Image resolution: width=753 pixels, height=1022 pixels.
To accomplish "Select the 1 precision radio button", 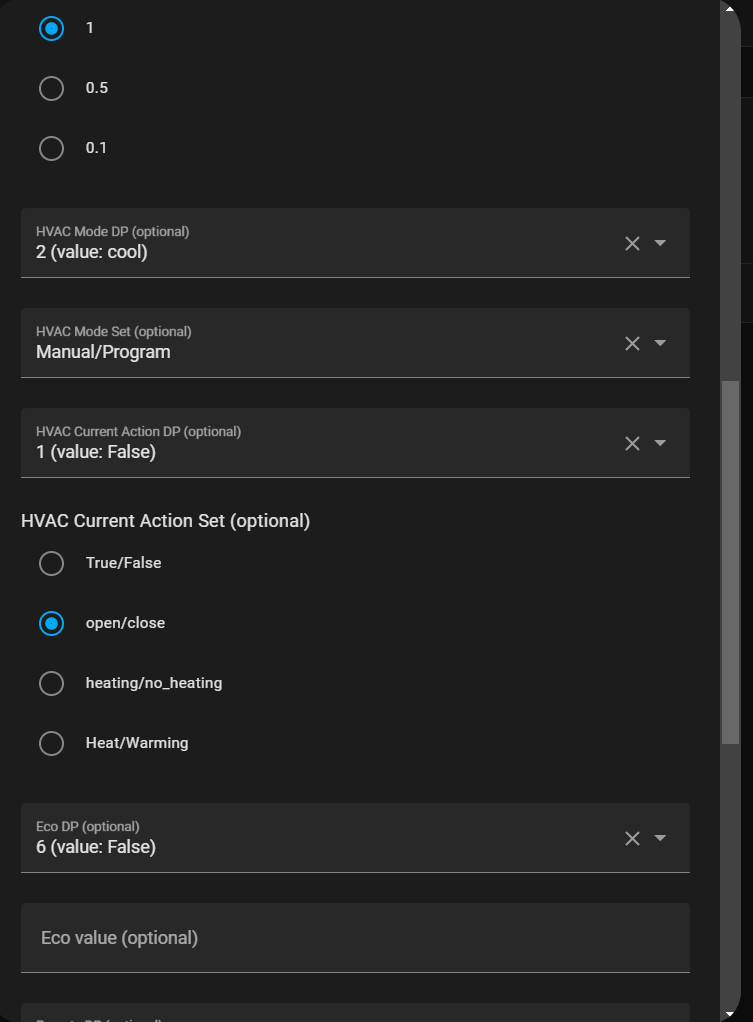I will point(51,28).
